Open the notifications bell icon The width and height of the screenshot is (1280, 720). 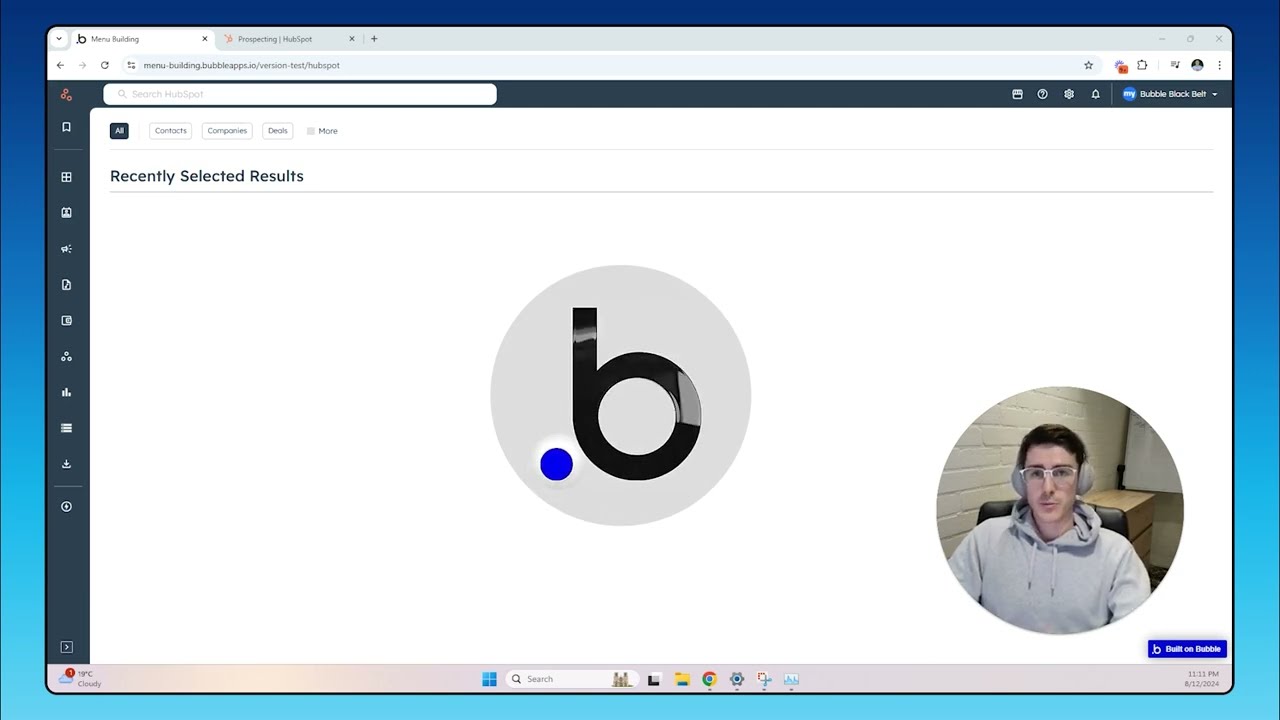coord(1095,94)
